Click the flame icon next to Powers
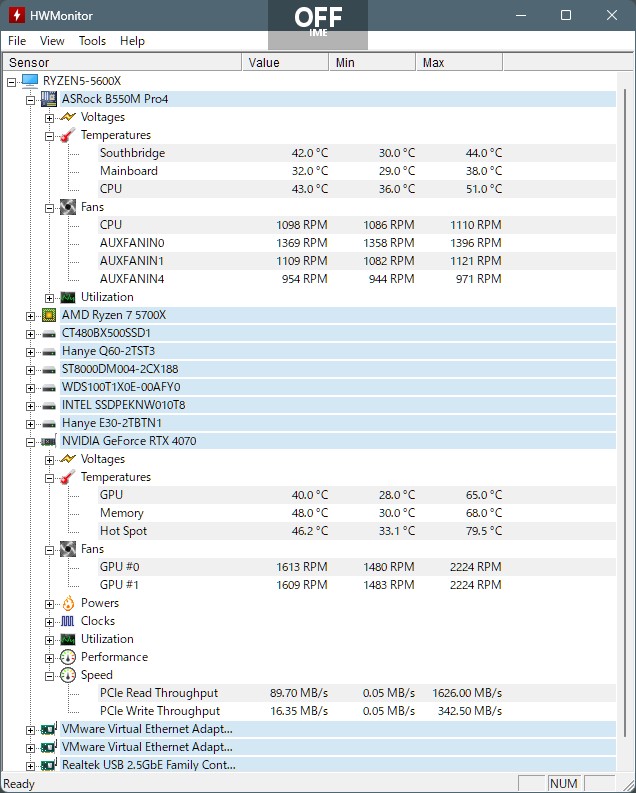Screen dimensions: 636x793 coord(68,603)
